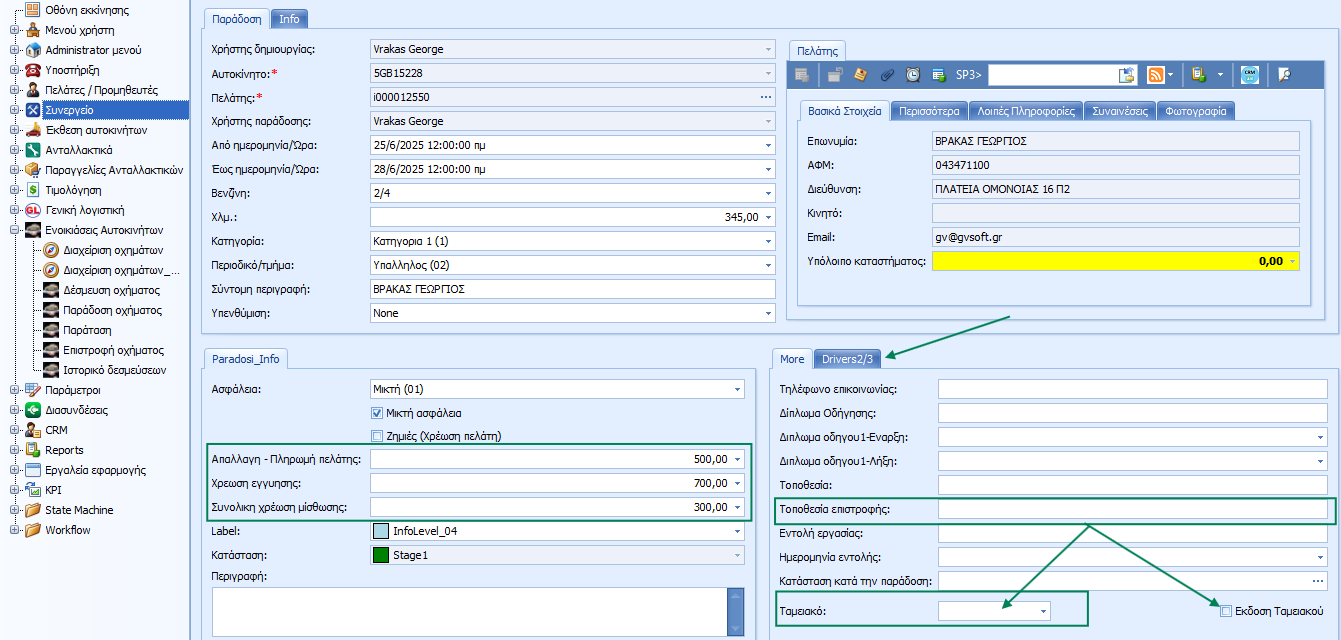
Task: Click the alarm clock reminder icon
Action: [x=913, y=74]
